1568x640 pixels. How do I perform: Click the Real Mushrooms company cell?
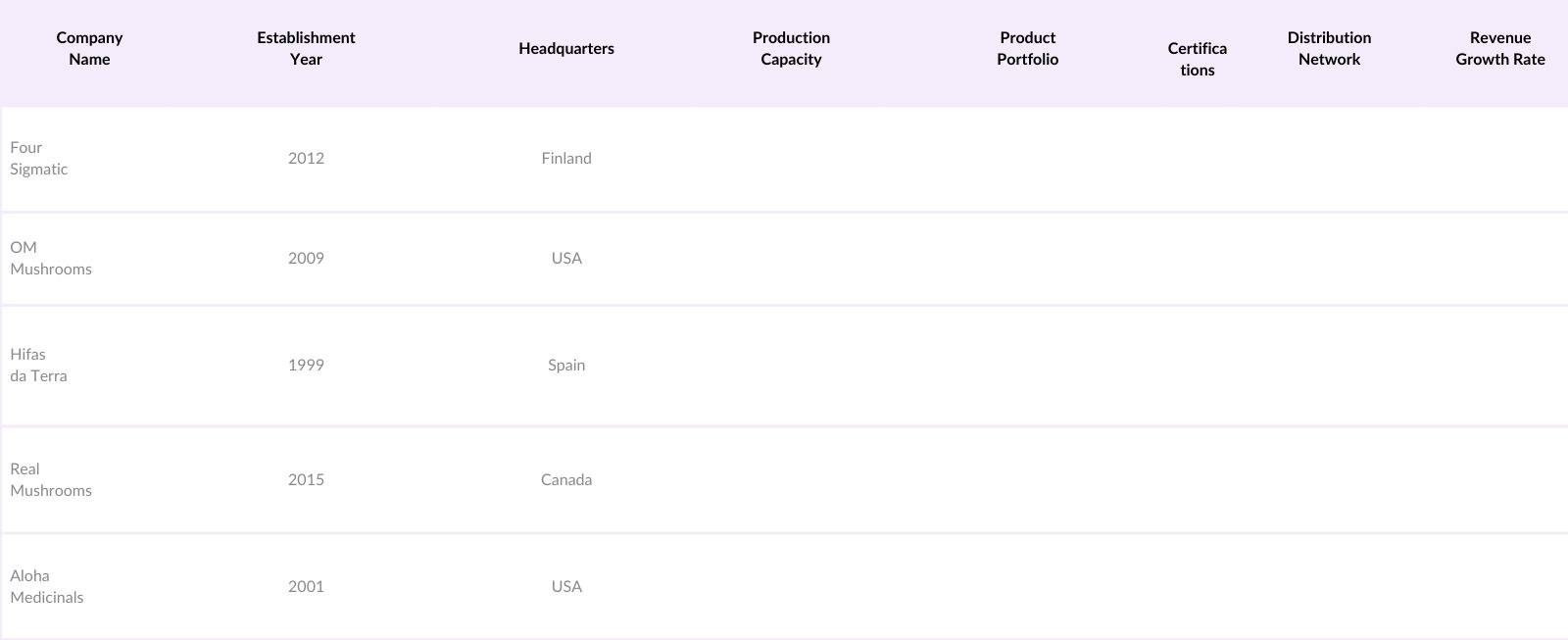pyautogui.click(x=51, y=480)
